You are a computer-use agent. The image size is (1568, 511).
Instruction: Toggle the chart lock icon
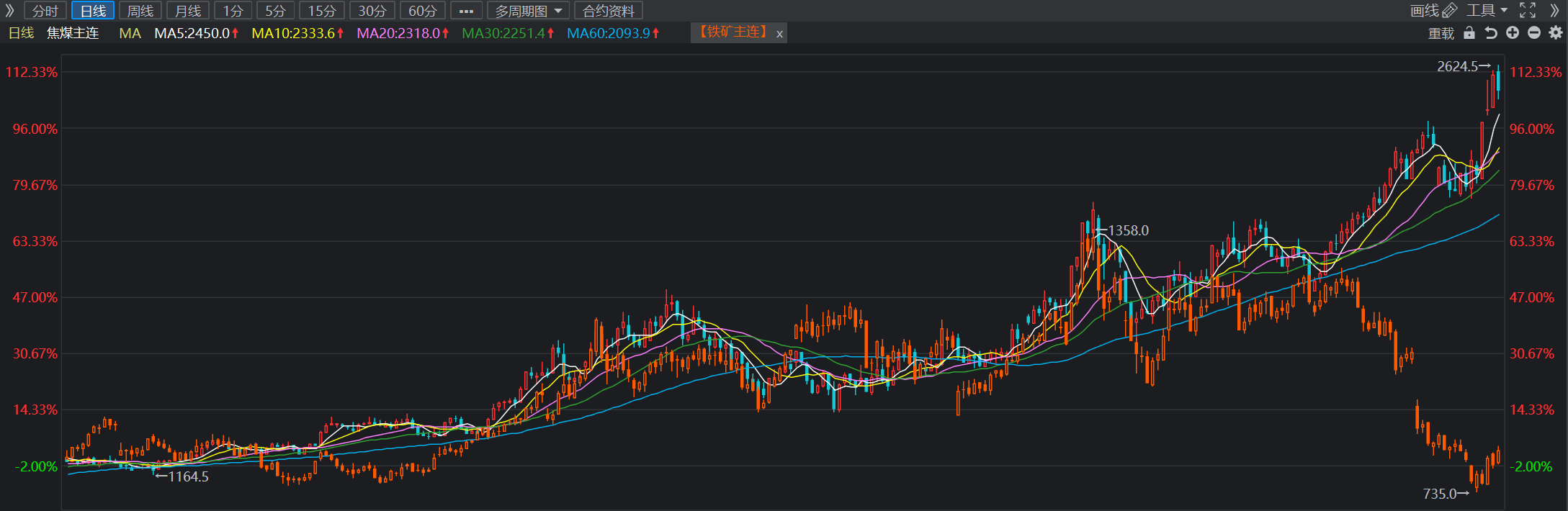[x=1469, y=33]
